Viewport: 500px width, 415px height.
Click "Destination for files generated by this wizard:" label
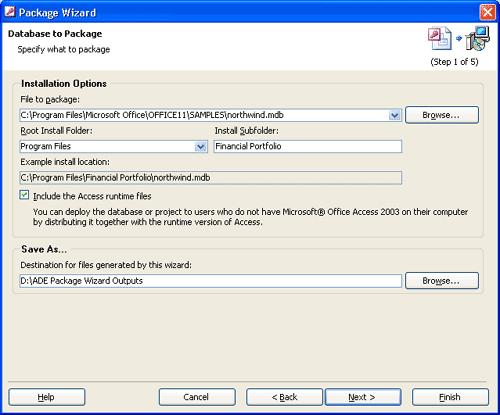(106, 265)
